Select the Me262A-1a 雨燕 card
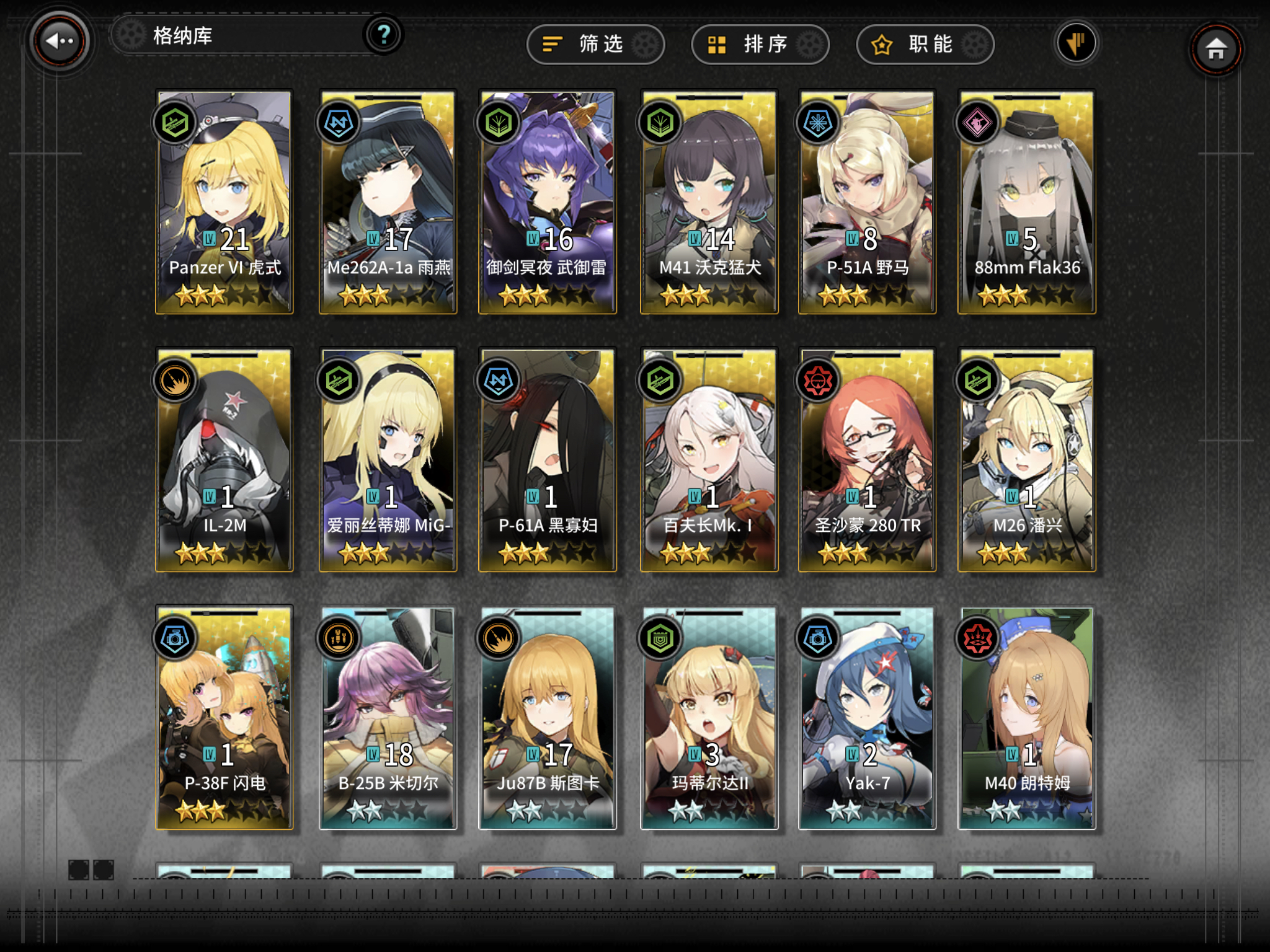The image size is (1270, 952). click(x=388, y=202)
